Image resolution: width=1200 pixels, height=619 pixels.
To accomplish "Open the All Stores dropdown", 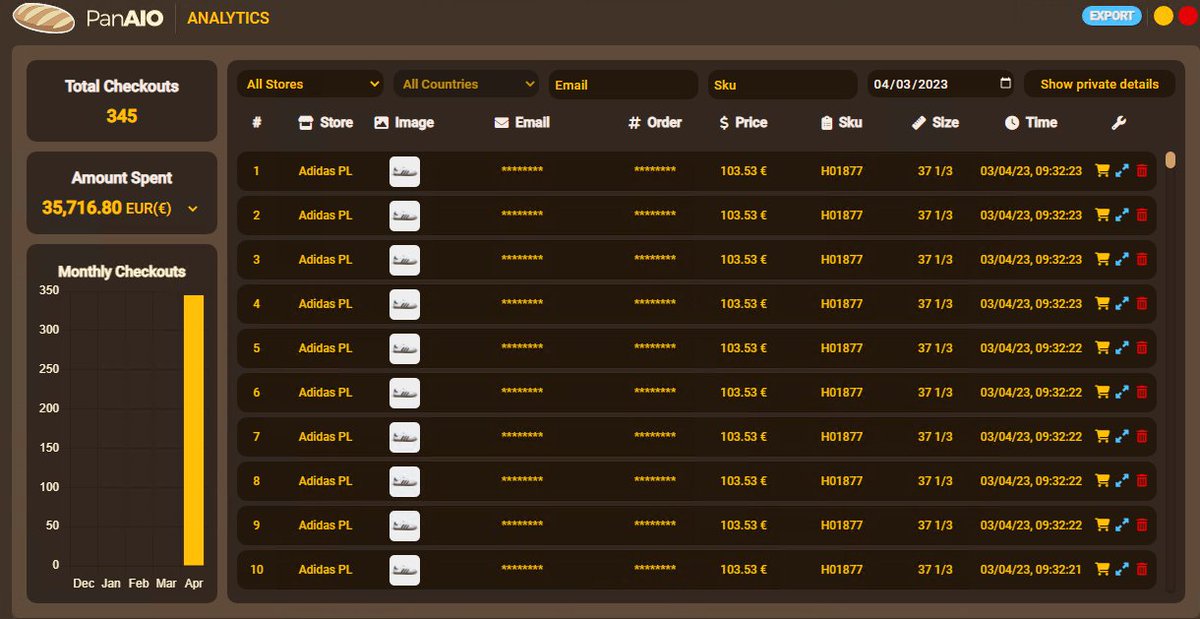I will pyautogui.click(x=310, y=84).
